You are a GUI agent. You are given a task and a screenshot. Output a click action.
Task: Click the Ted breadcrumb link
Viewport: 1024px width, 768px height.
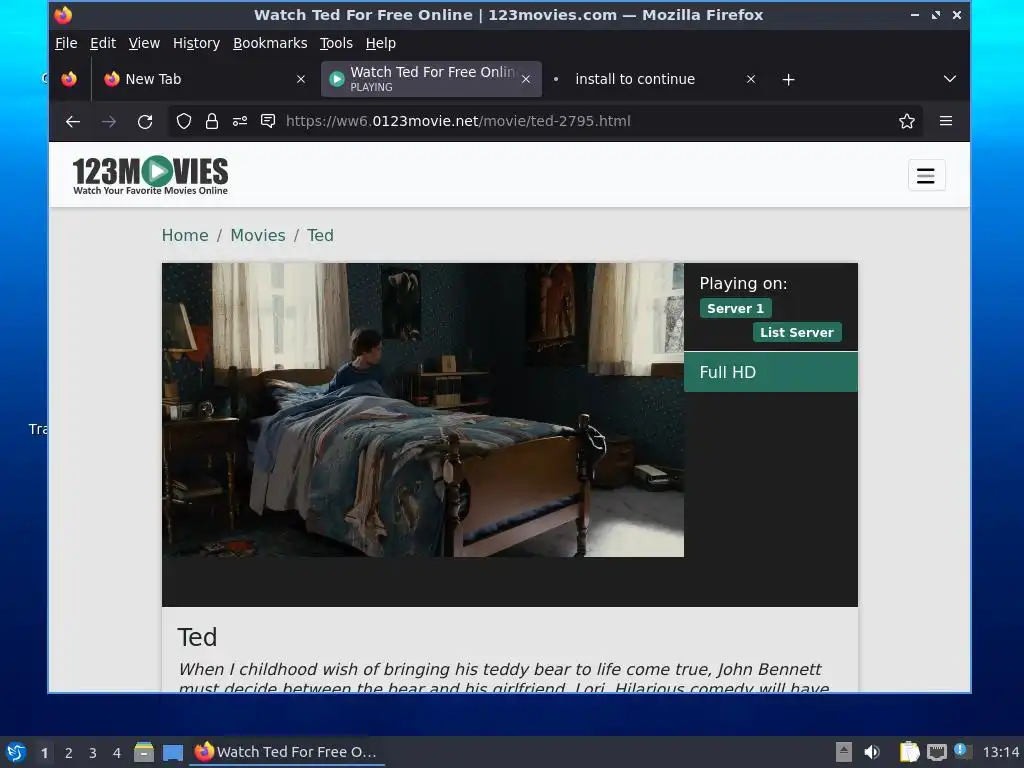(x=320, y=235)
